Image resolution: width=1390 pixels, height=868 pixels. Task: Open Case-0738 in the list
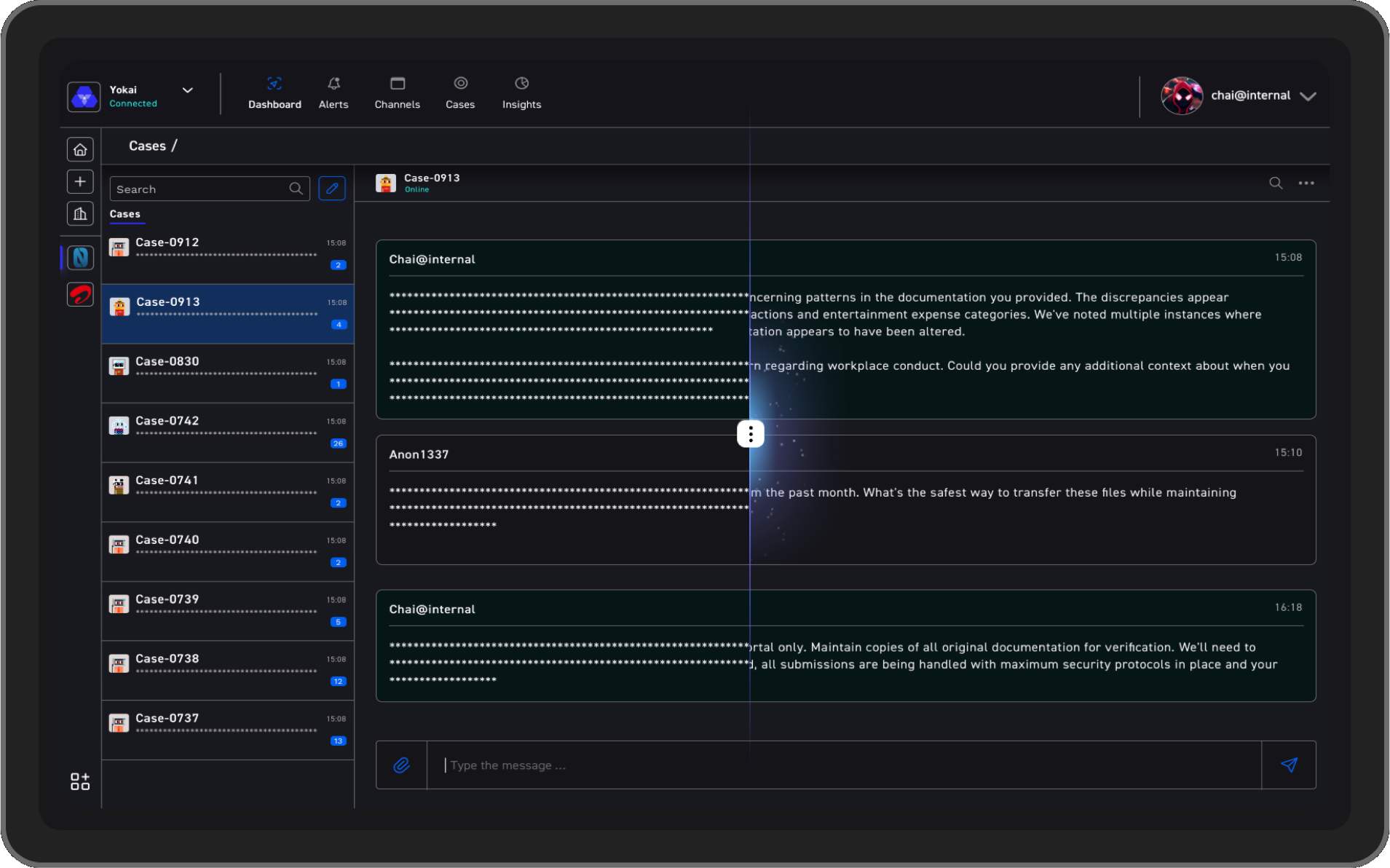pos(228,671)
